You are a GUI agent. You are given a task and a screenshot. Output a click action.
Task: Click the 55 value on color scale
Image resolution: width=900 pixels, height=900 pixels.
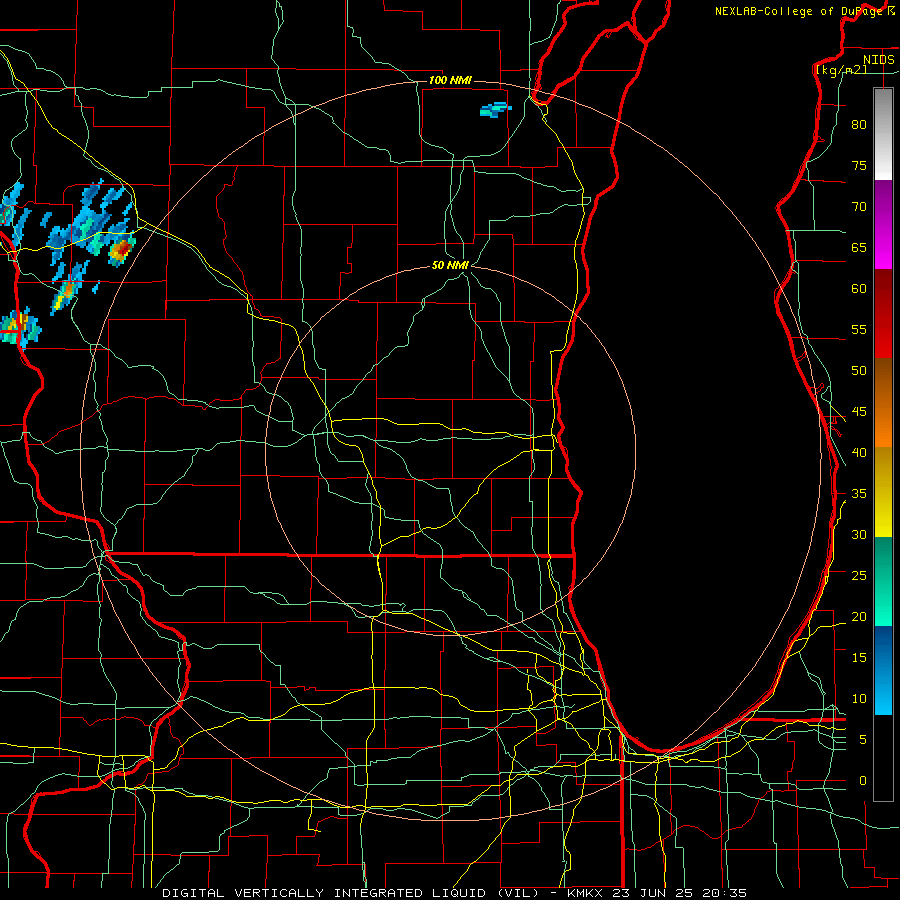859,330
